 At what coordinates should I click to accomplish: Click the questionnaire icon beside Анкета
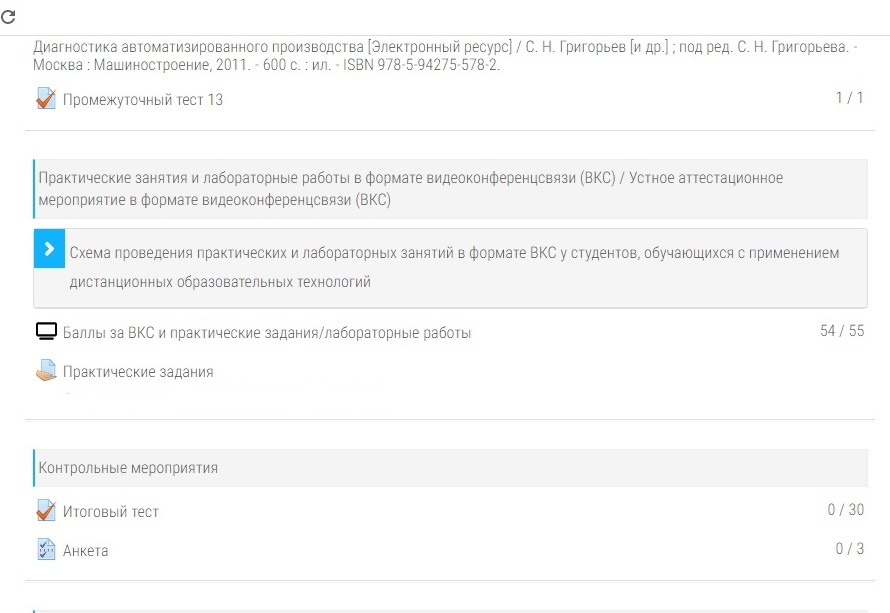pyautogui.click(x=46, y=549)
